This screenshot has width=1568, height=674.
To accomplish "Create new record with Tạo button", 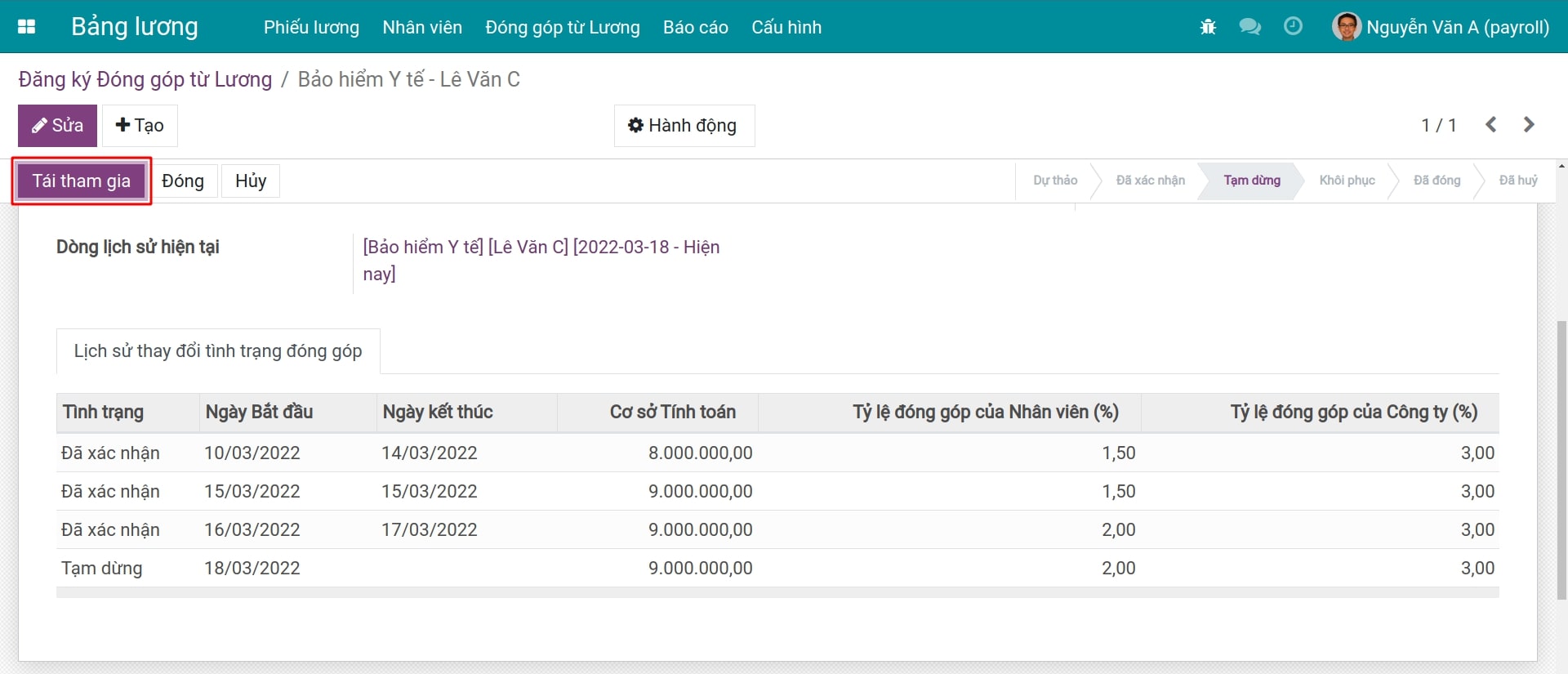I will point(140,126).
